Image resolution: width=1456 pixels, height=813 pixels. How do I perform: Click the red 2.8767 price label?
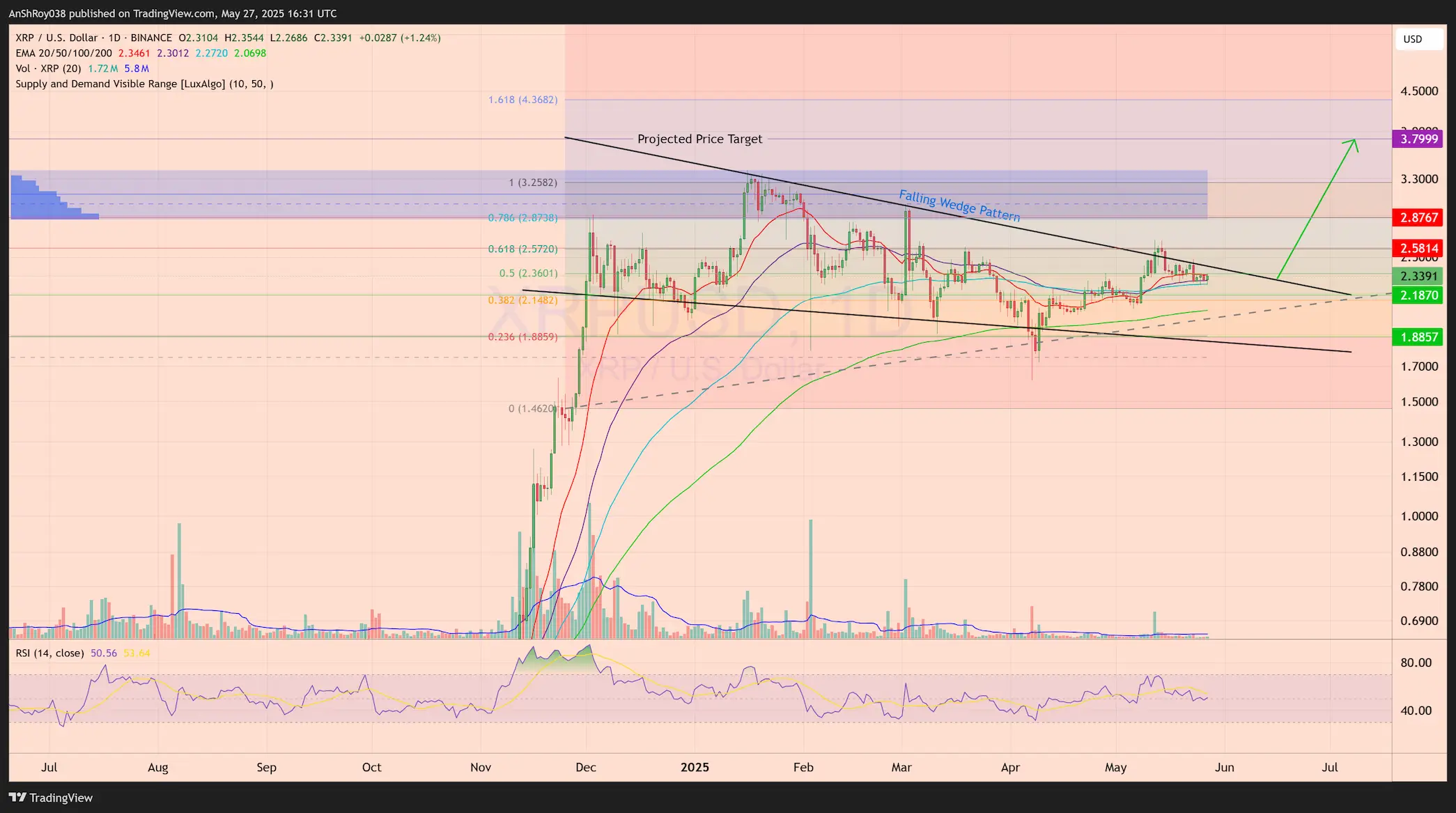(x=1419, y=218)
